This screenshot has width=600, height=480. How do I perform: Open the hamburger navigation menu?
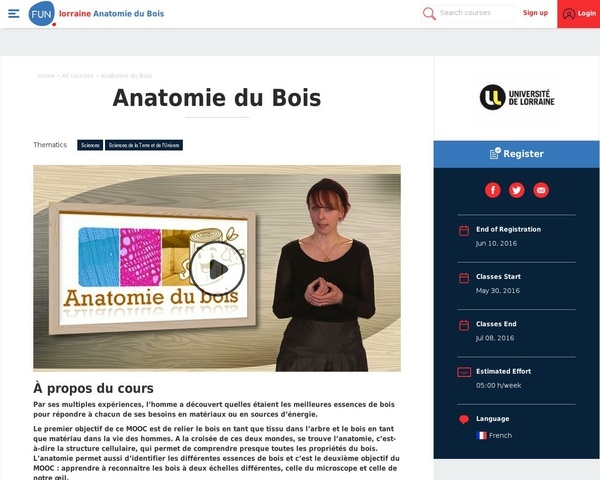[14, 14]
